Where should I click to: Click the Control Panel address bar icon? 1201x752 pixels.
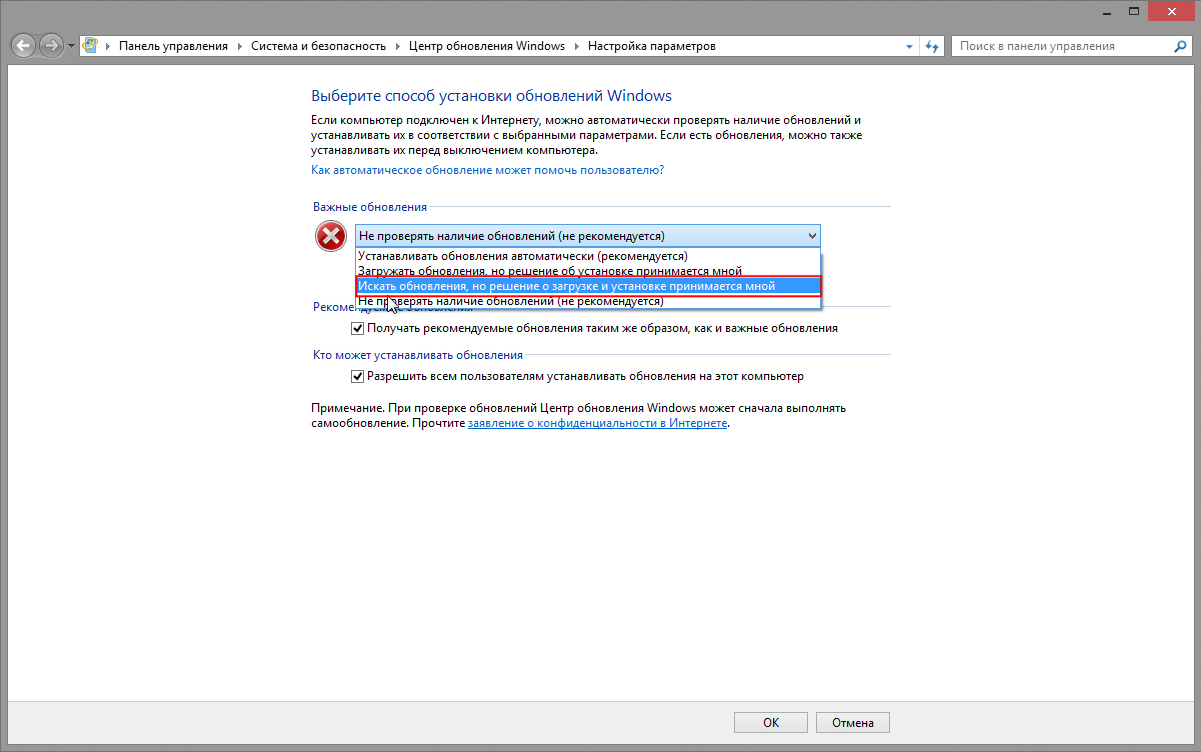pyautogui.click(x=91, y=46)
